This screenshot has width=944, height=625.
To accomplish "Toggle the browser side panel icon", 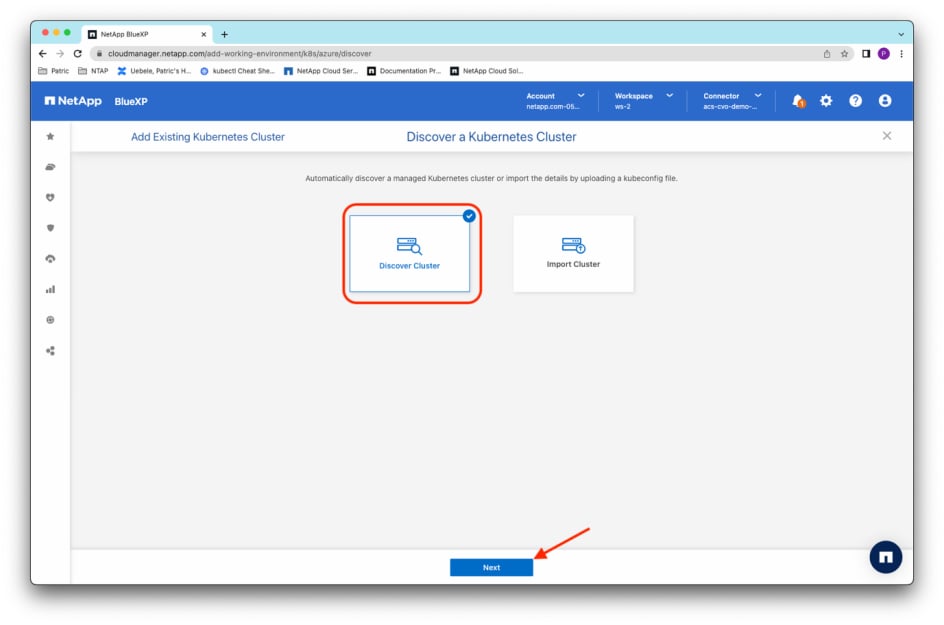I will point(866,54).
